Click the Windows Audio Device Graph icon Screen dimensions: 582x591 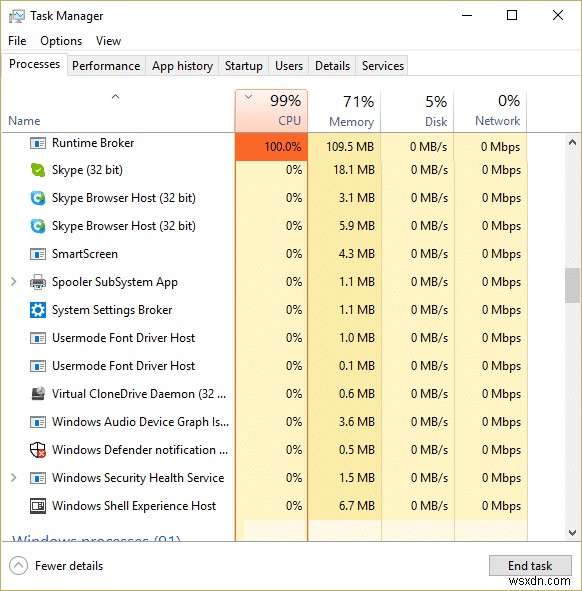(x=38, y=422)
